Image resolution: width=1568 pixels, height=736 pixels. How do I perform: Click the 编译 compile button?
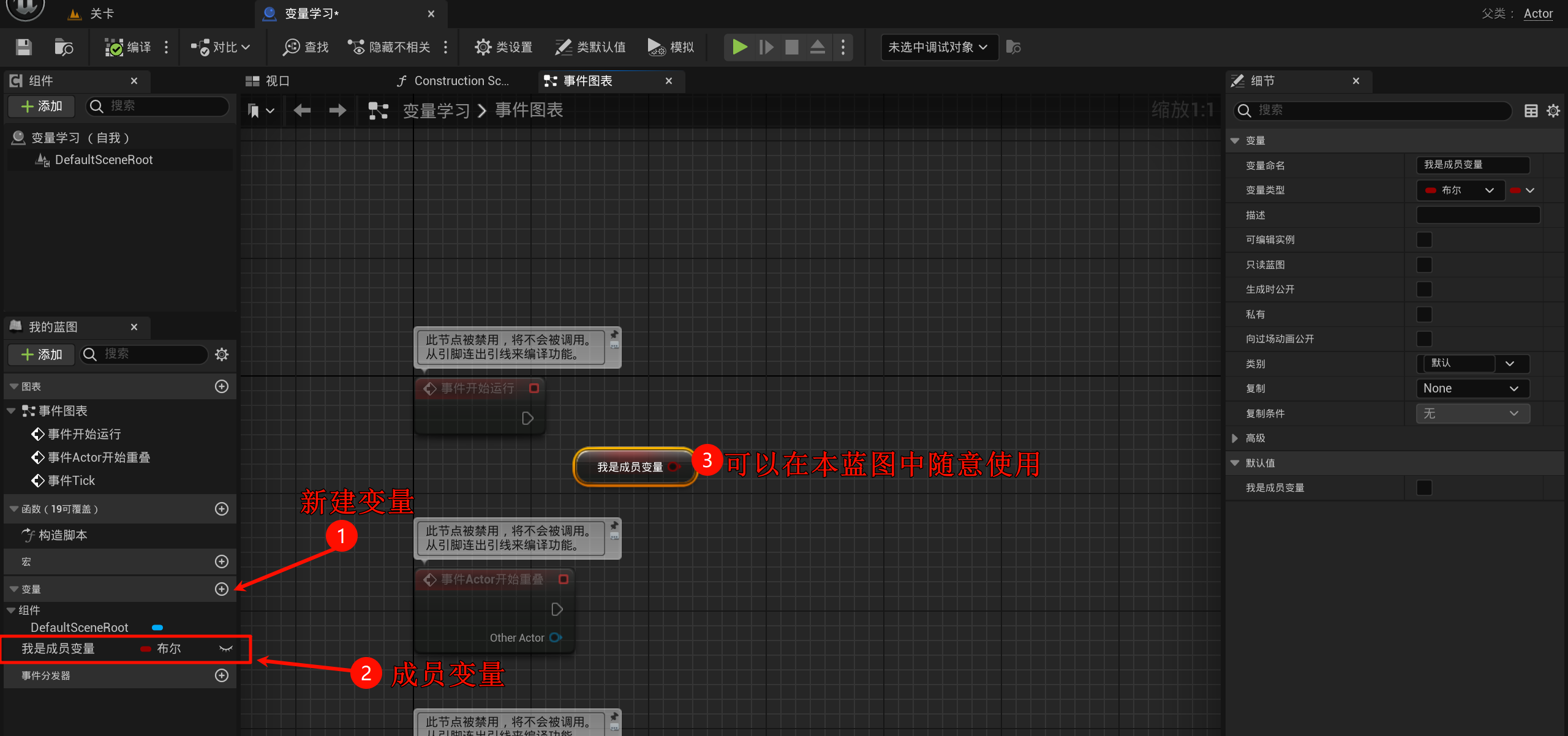pos(127,47)
